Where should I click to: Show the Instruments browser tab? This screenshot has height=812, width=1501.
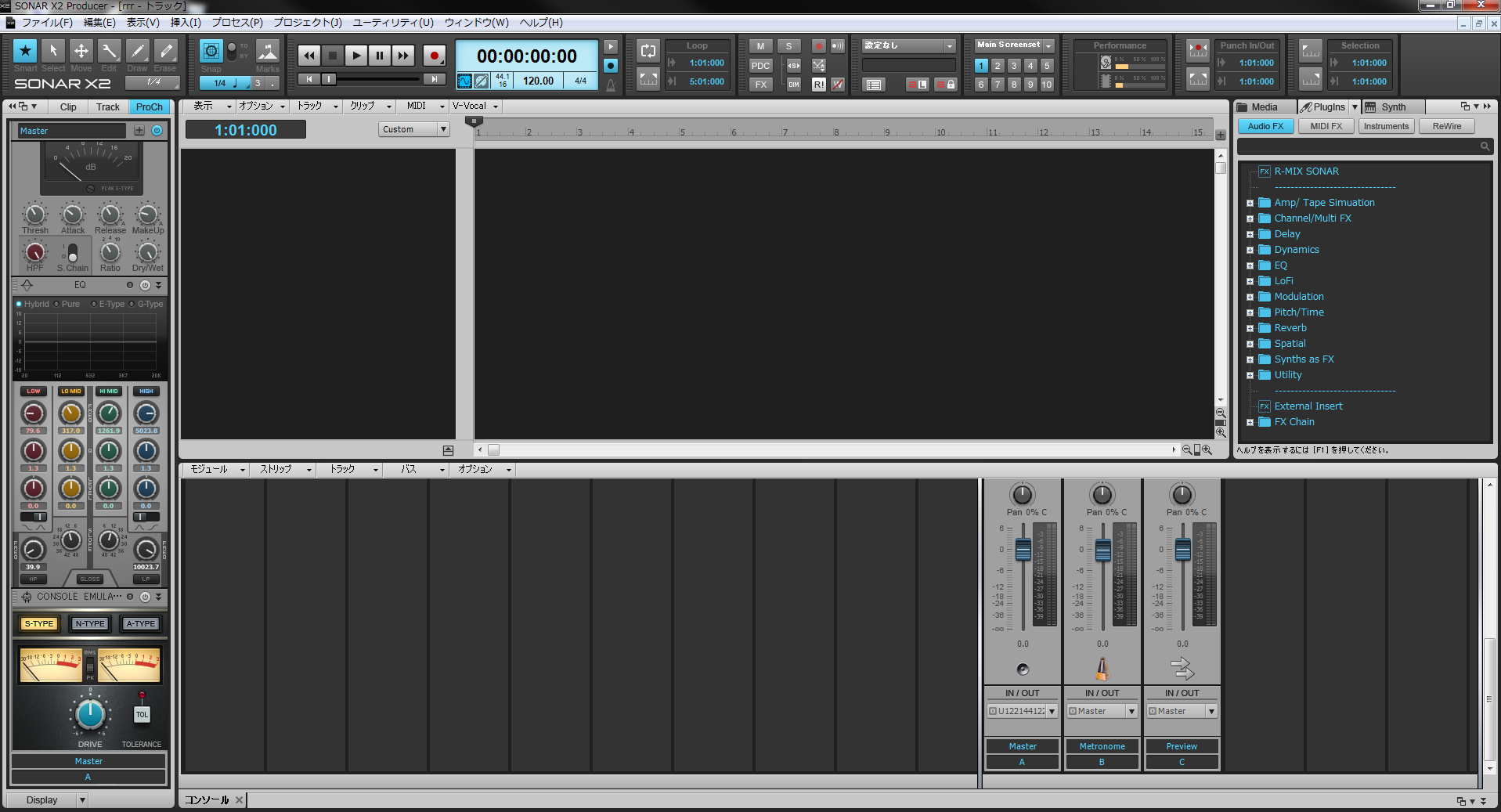[x=1386, y=126]
